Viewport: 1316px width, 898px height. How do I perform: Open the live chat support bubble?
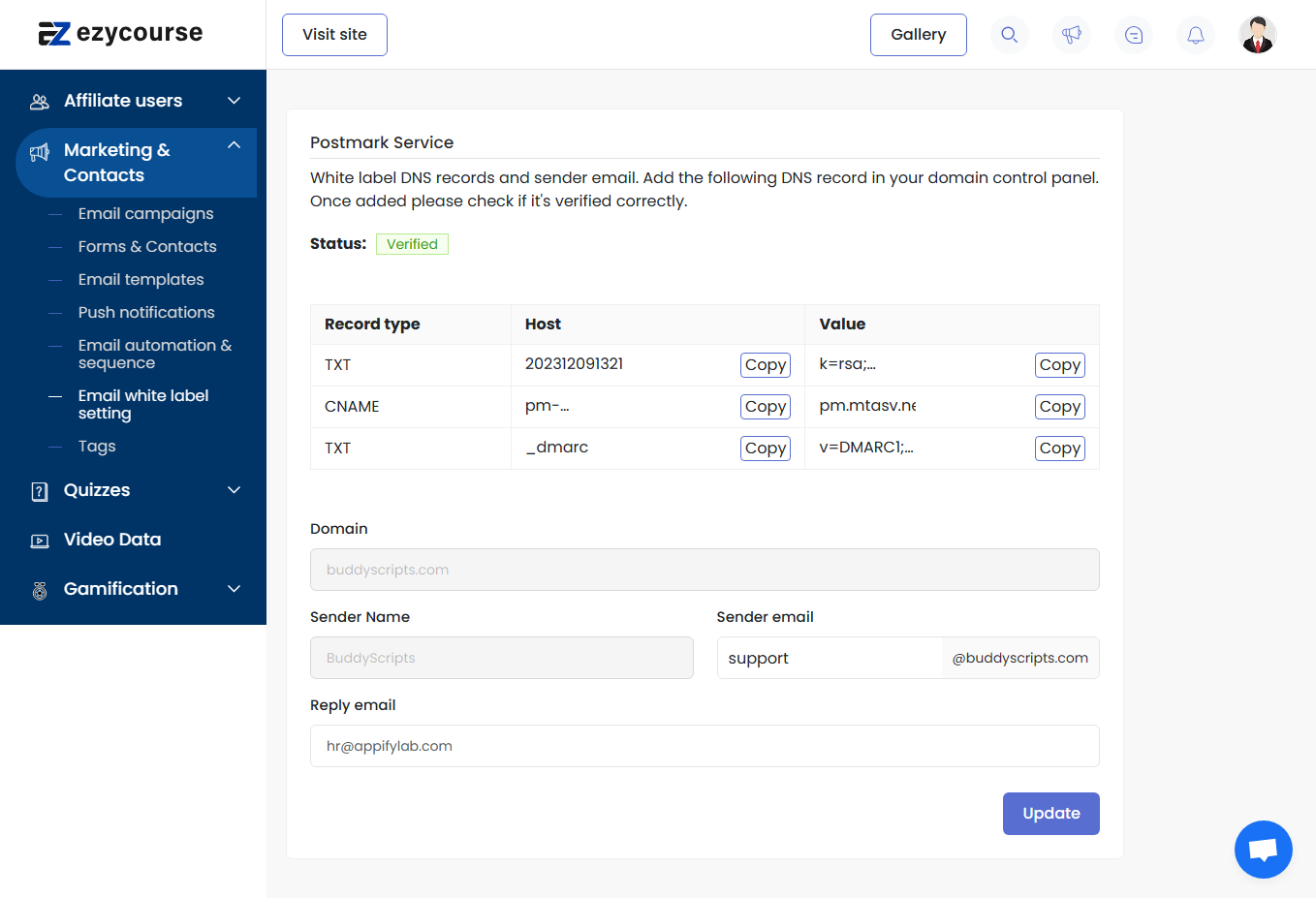click(1263, 850)
